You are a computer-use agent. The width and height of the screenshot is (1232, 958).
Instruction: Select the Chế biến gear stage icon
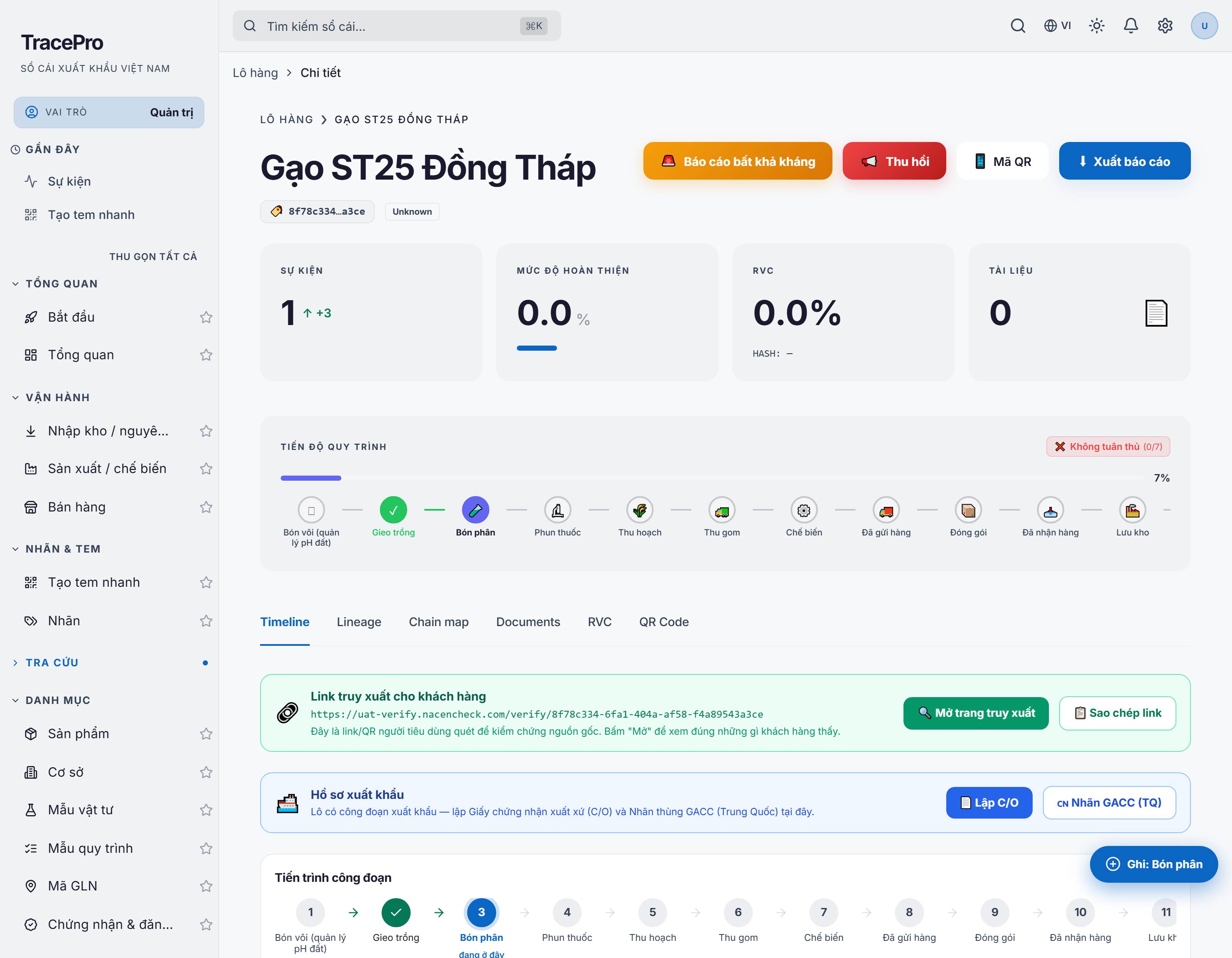(x=804, y=510)
